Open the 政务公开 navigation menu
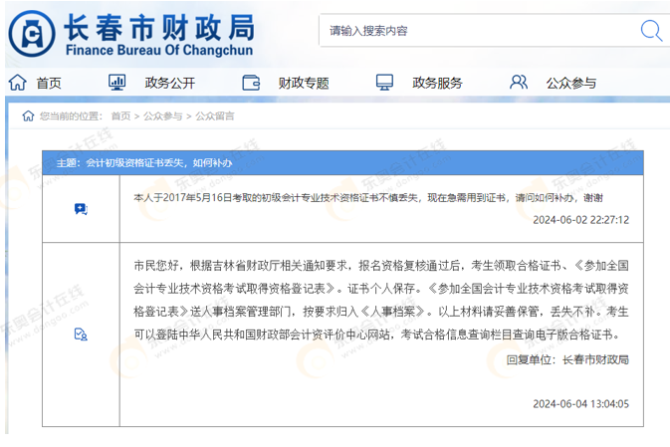Screen dimensions: 670x447 coord(170,83)
